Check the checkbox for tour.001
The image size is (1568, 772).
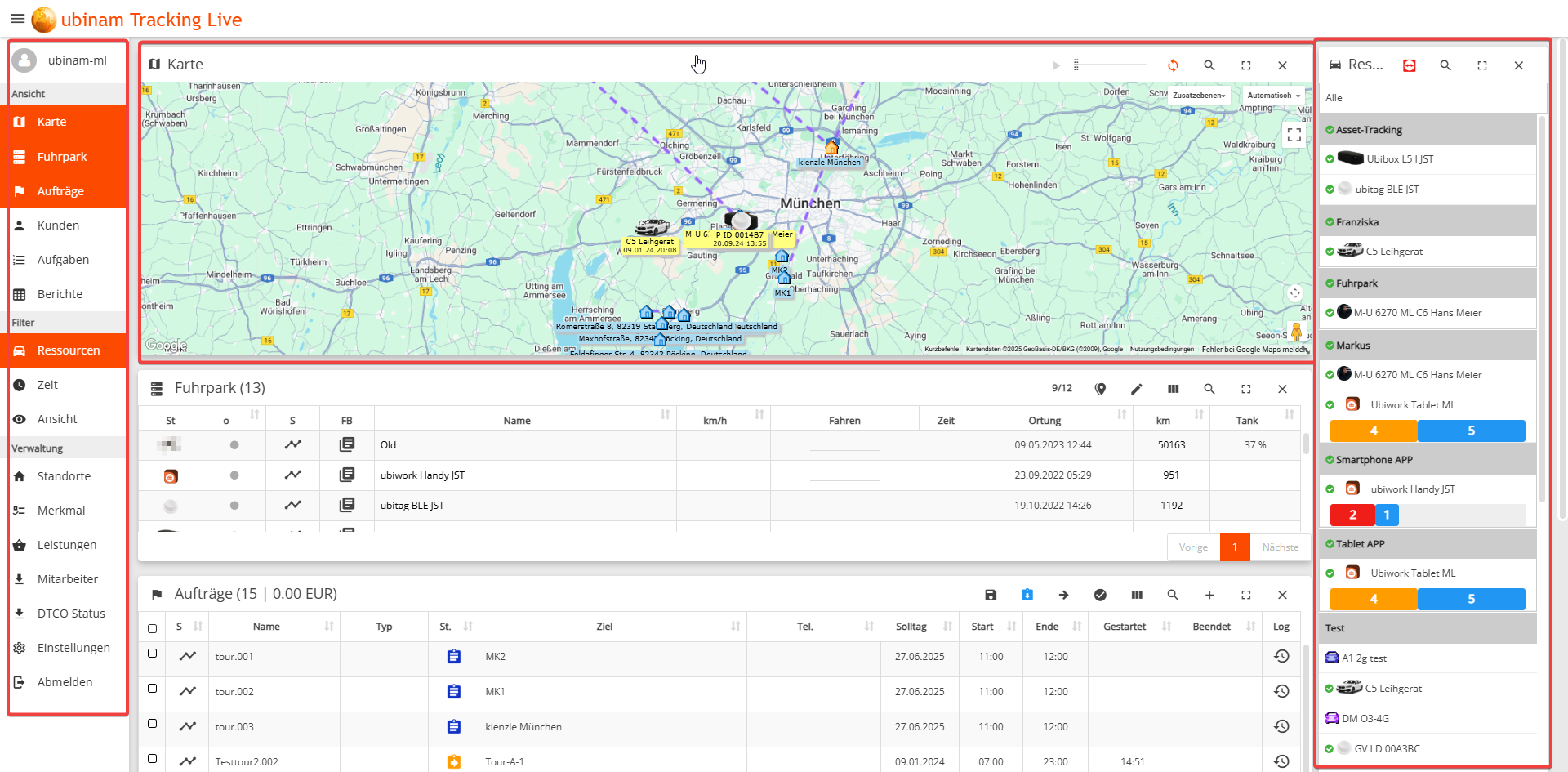tap(152, 654)
